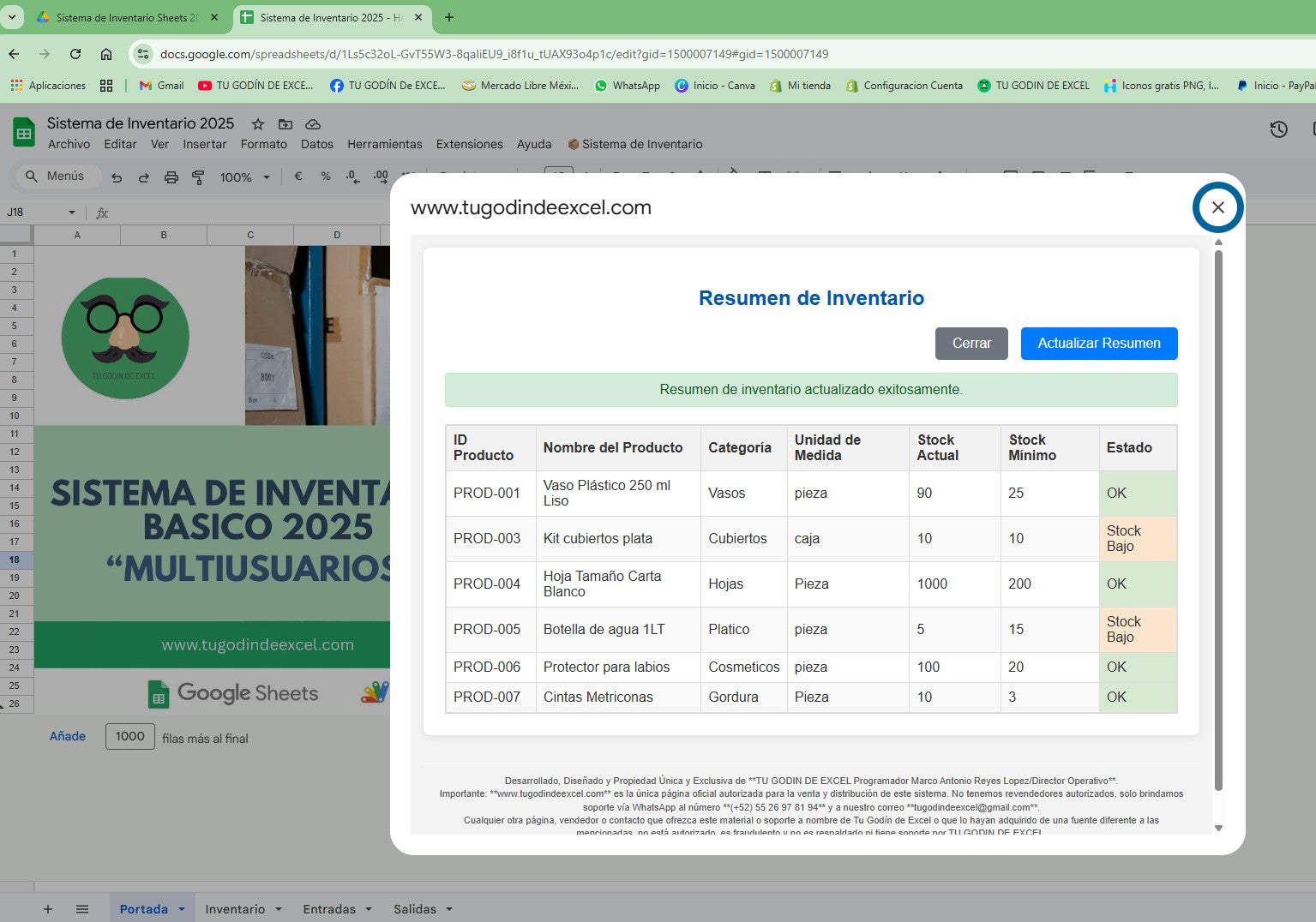The width and height of the screenshot is (1316, 922).
Task: Click Actualizar Resumen button
Action: click(x=1099, y=343)
